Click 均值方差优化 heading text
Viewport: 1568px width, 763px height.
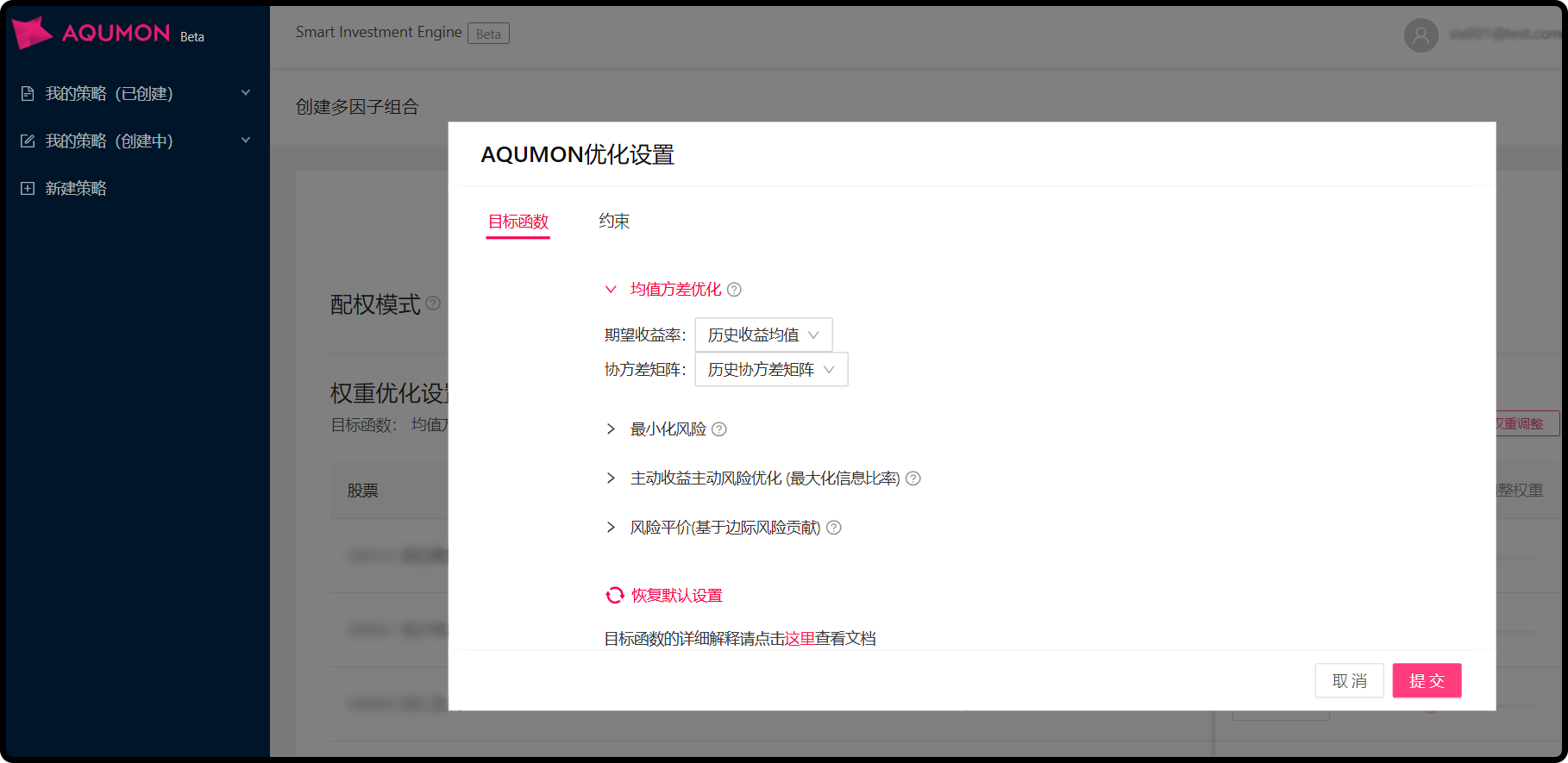pyautogui.click(x=675, y=290)
